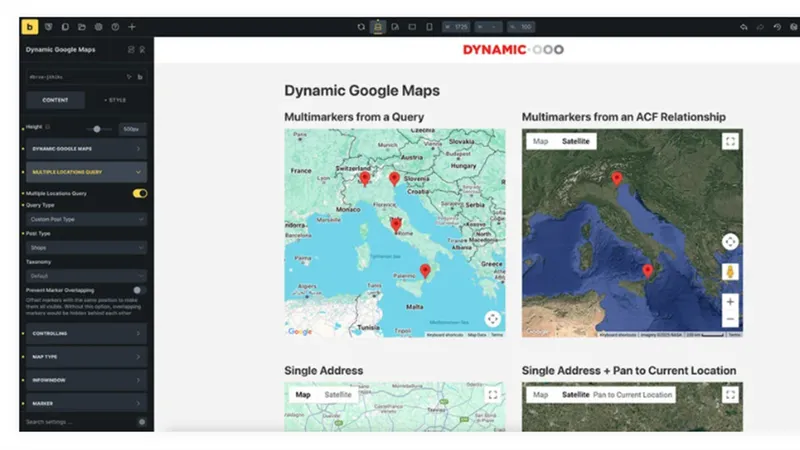Open the settings gear in top toolbar
Image resolution: width=800 pixels, height=450 pixels.
point(98,27)
